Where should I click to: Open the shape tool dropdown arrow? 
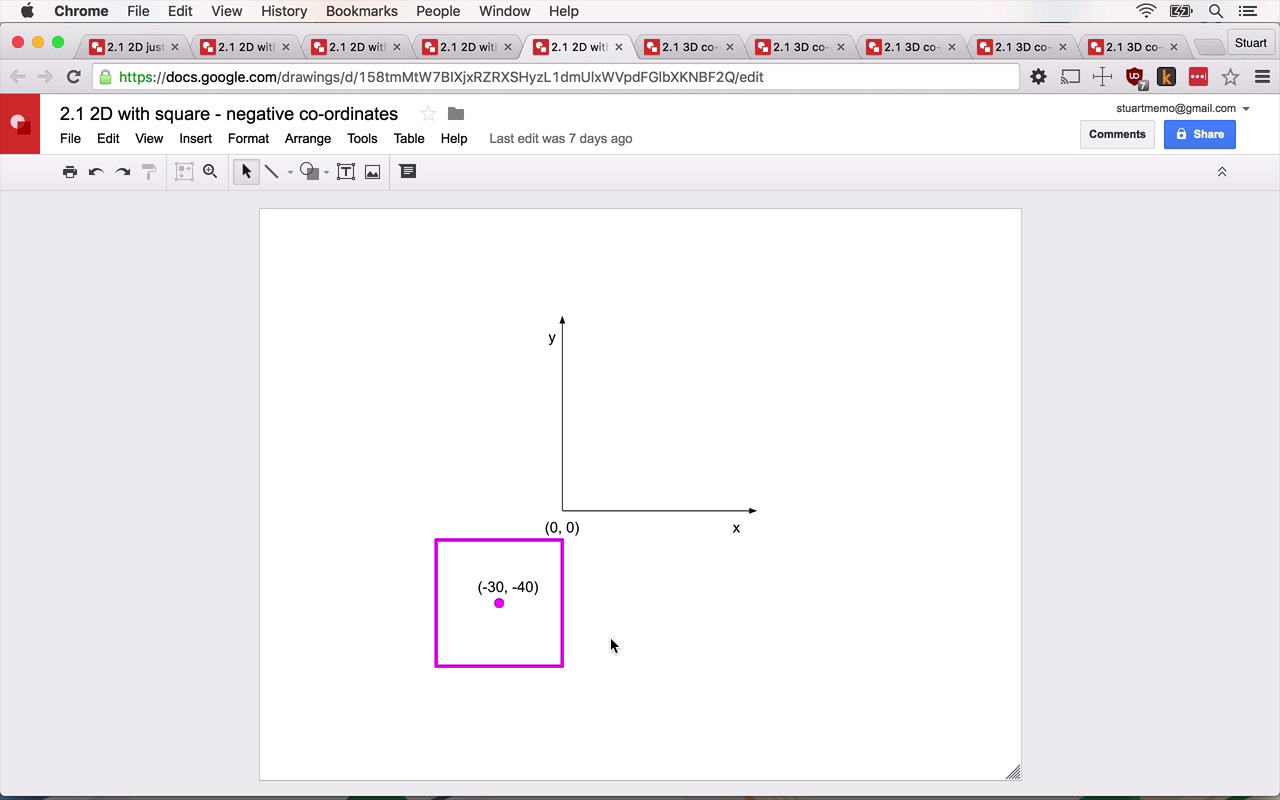(x=326, y=172)
